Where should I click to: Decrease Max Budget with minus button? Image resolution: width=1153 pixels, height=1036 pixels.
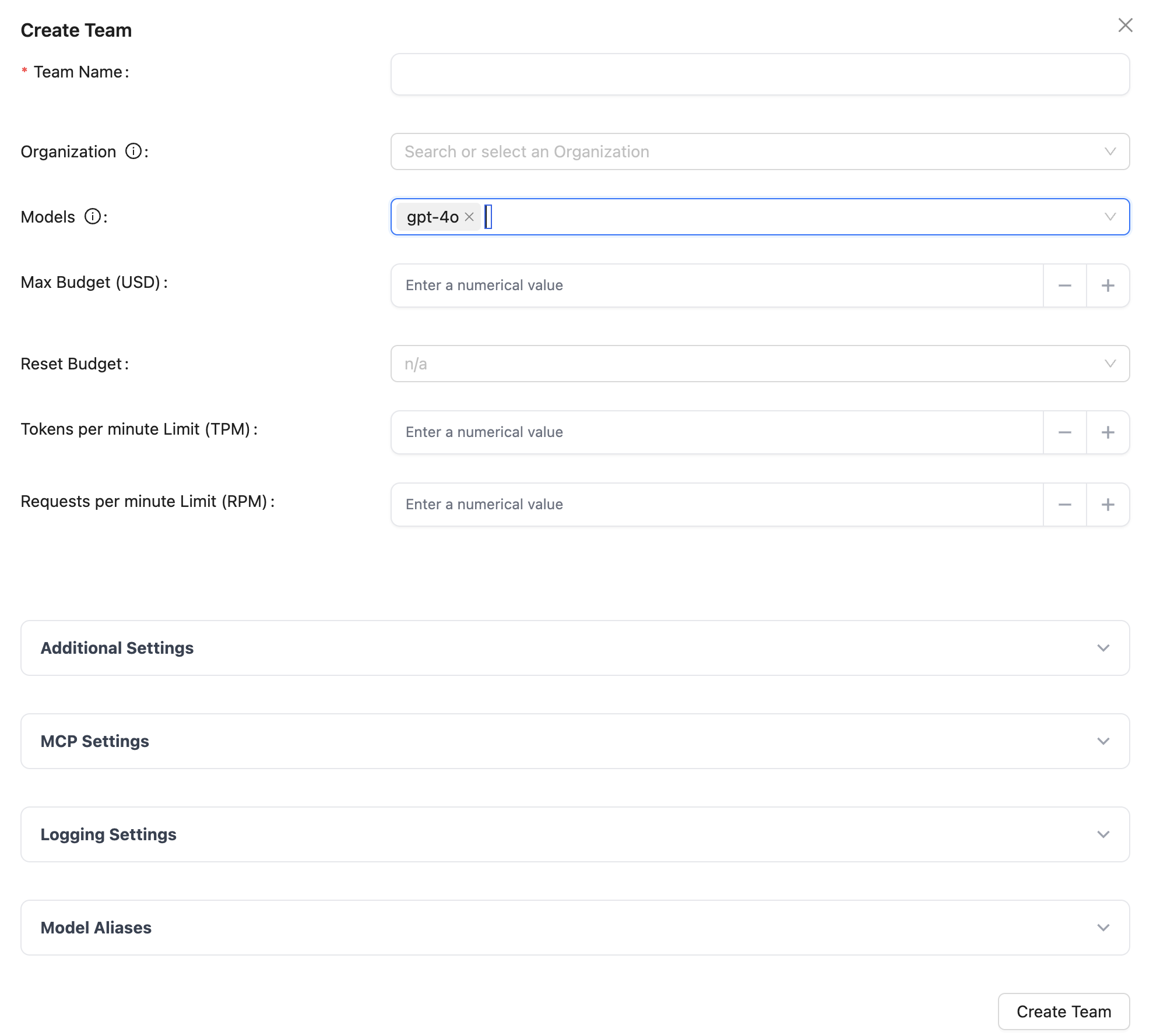[x=1064, y=286]
